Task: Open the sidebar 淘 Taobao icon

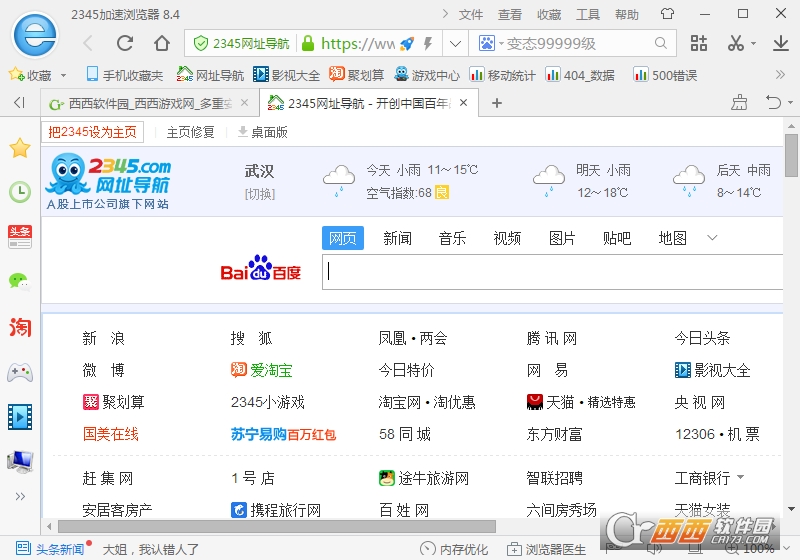Action: 20,327
